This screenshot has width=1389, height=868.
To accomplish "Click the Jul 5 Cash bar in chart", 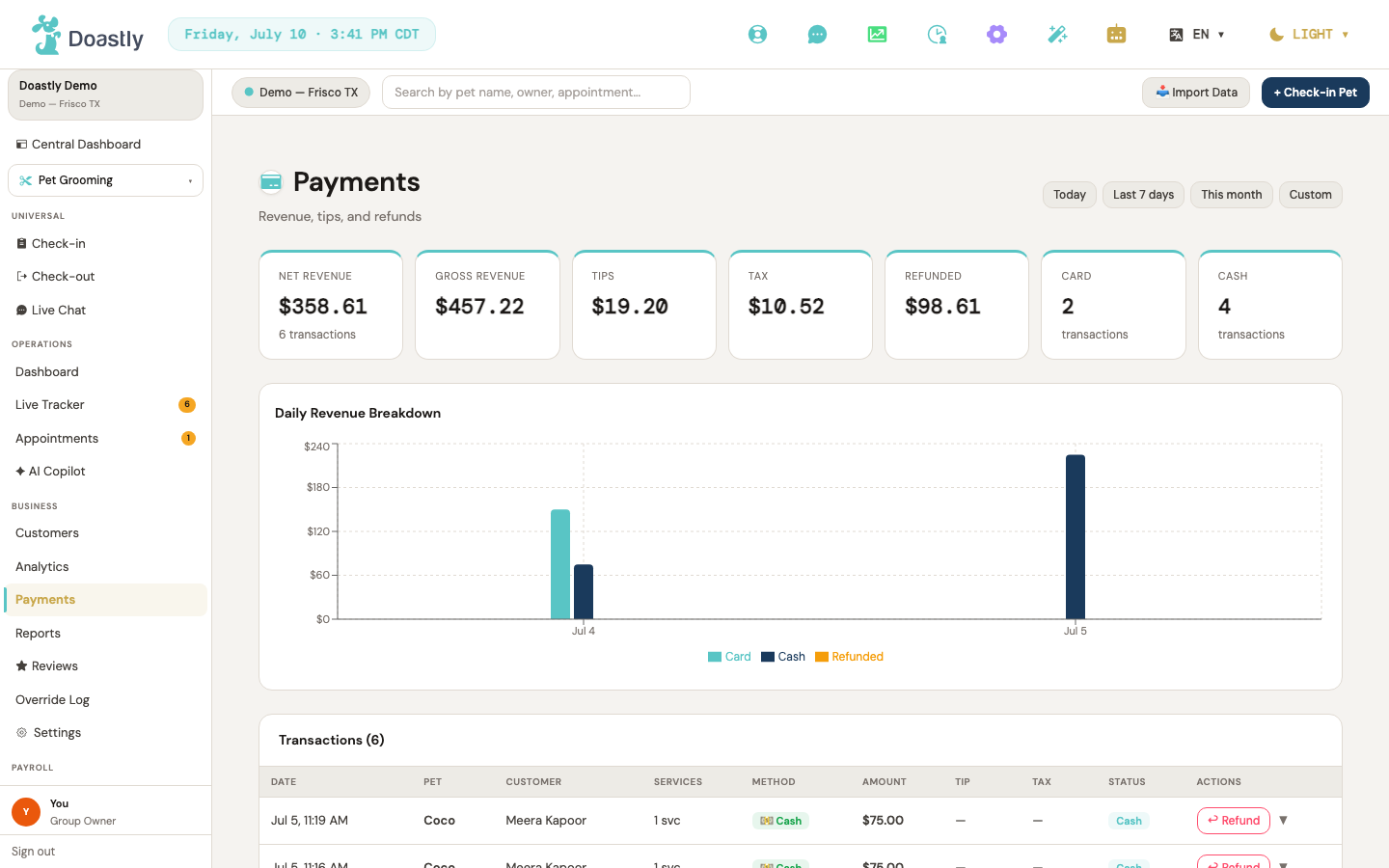I will tap(1076, 537).
